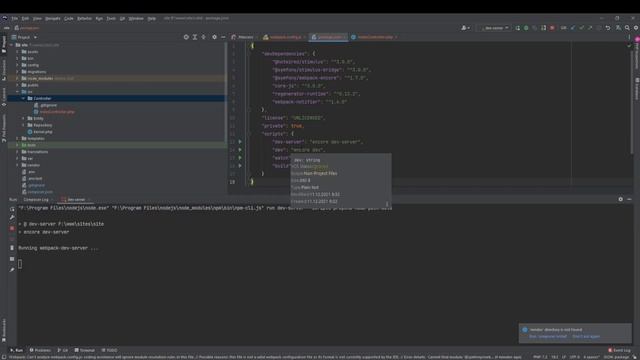This screenshot has height=360, width=640.
Task: Open the Navigate menu
Action: pos(53,18)
